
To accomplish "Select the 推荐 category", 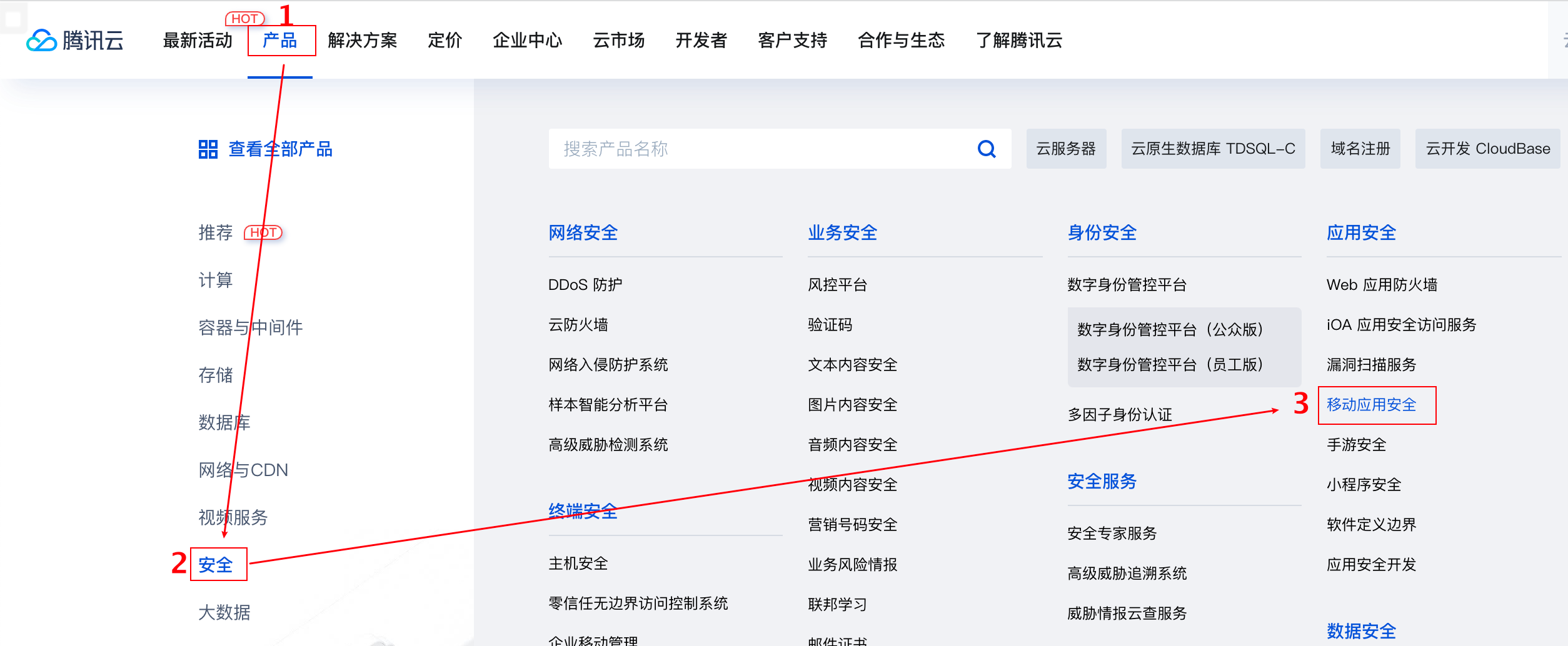I will (216, 232).
